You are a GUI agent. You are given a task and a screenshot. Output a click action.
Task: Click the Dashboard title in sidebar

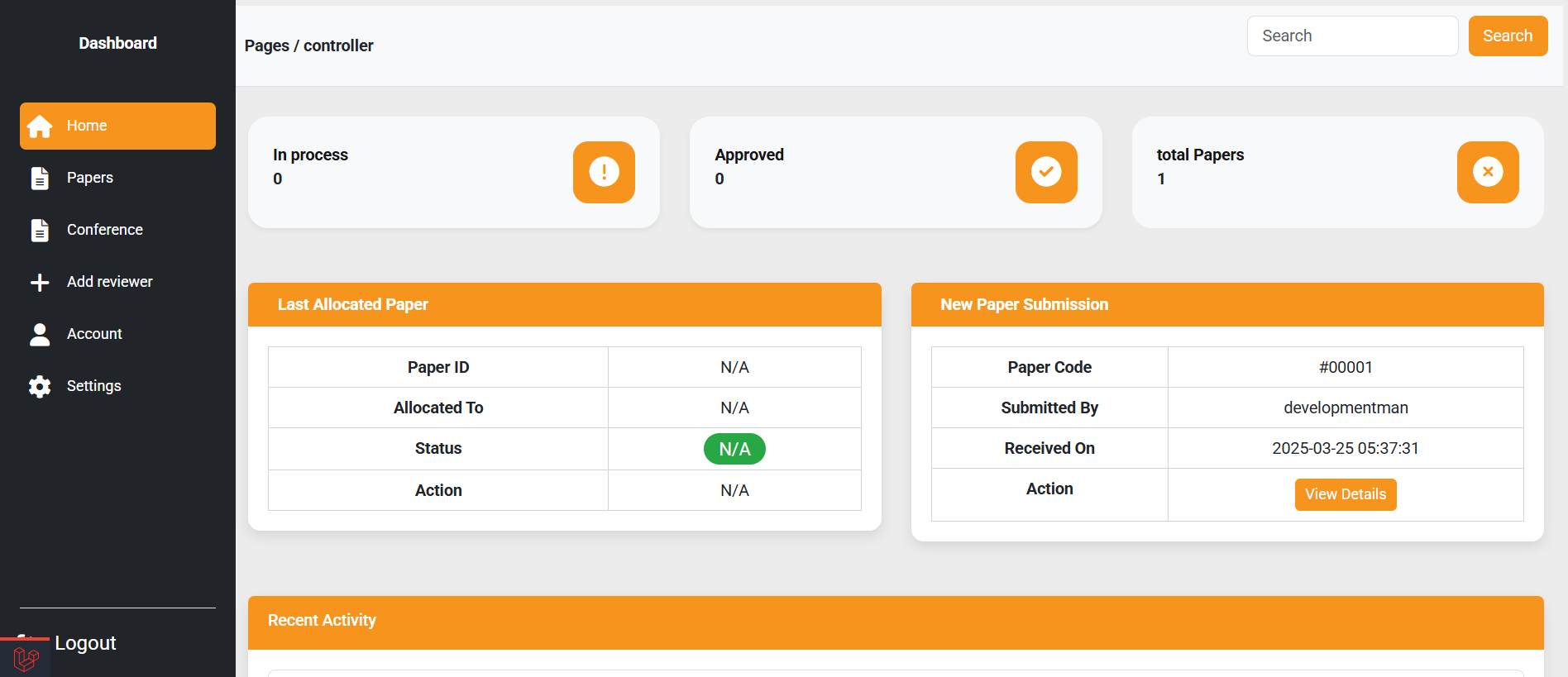click(117, 44)
